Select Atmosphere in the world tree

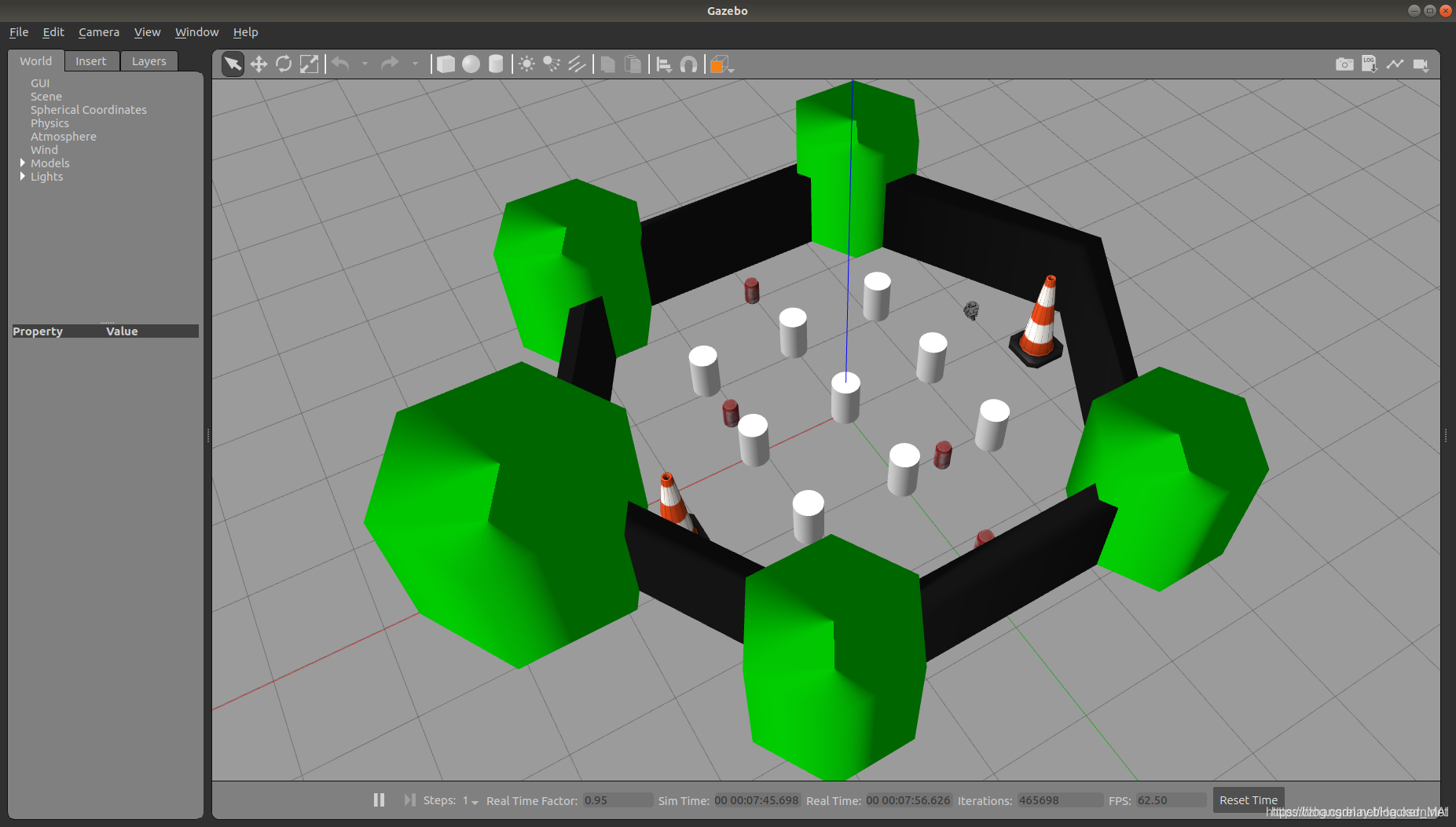tap(64, 137)
